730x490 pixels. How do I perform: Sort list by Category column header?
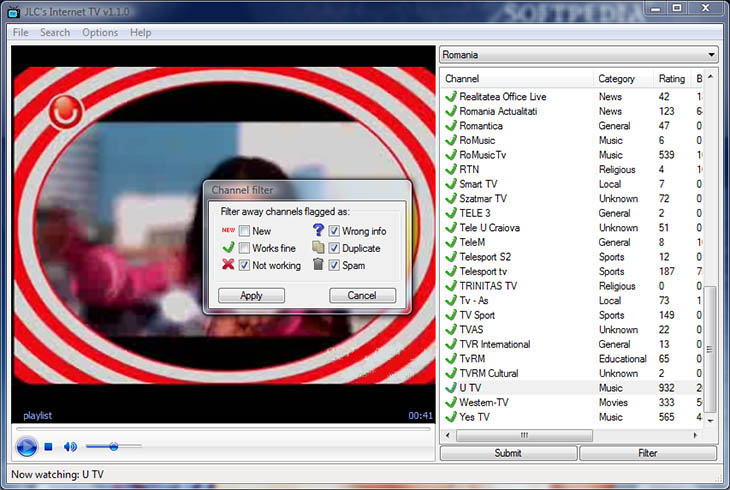(623, 79)
